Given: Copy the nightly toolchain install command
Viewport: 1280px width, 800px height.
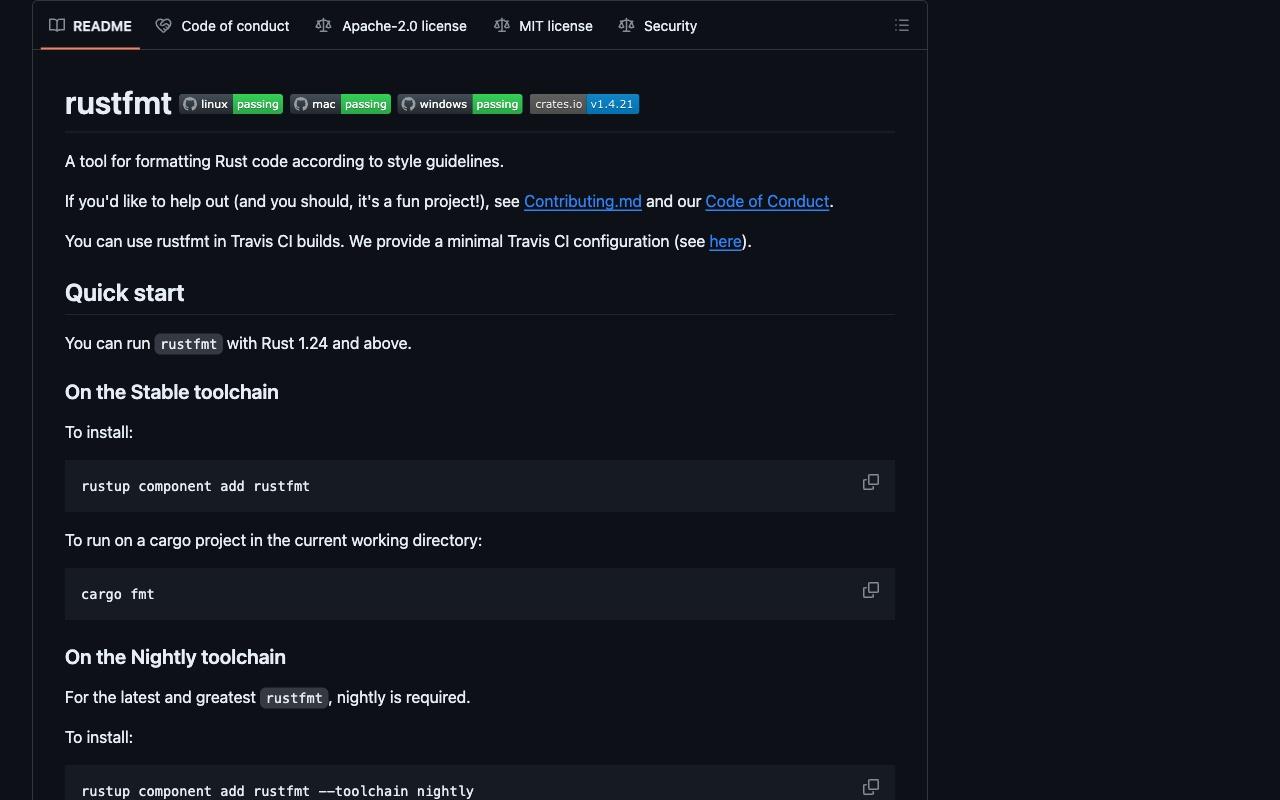Looking at the screenshot, I should point(871,787).
